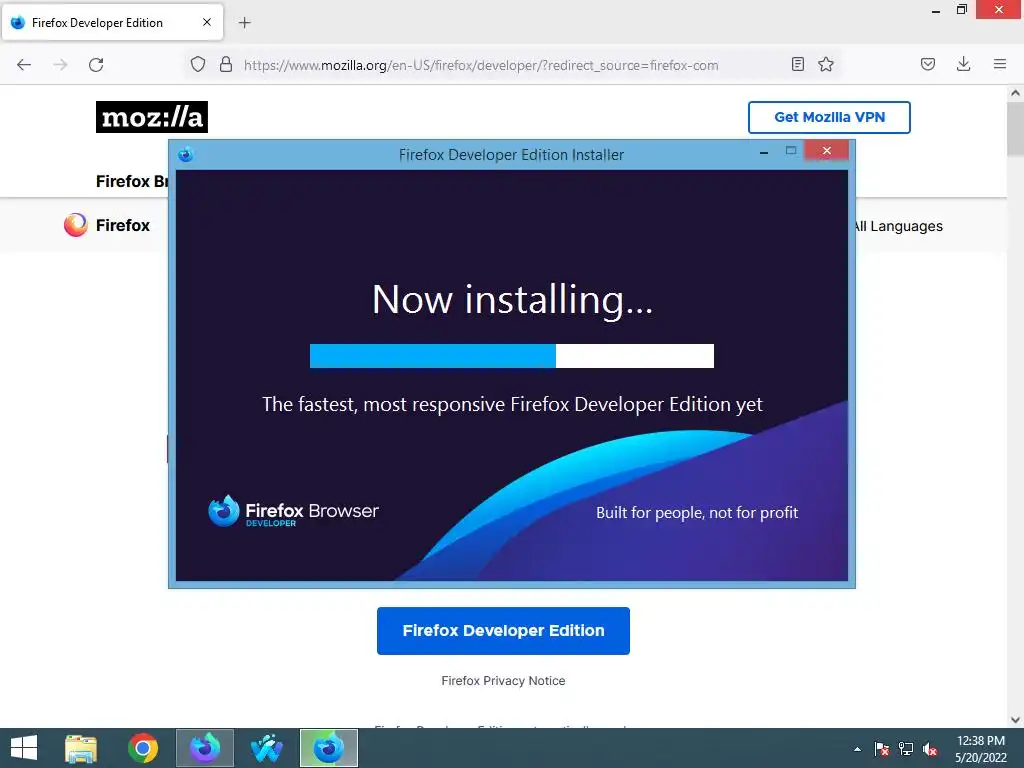Click Get Mozilla VPN button
Viewport: 1024px width, 768px height.
pyautogui.click(x=829, y=118)
